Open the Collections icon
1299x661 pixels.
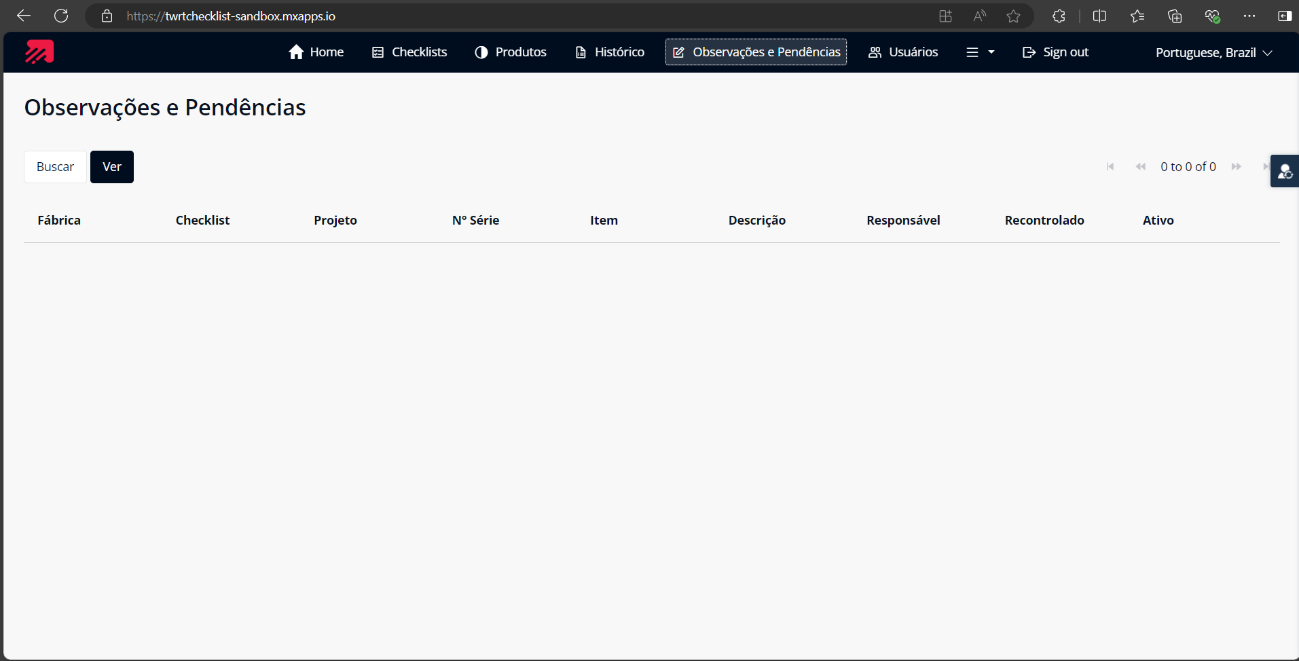coord(1175,16)
